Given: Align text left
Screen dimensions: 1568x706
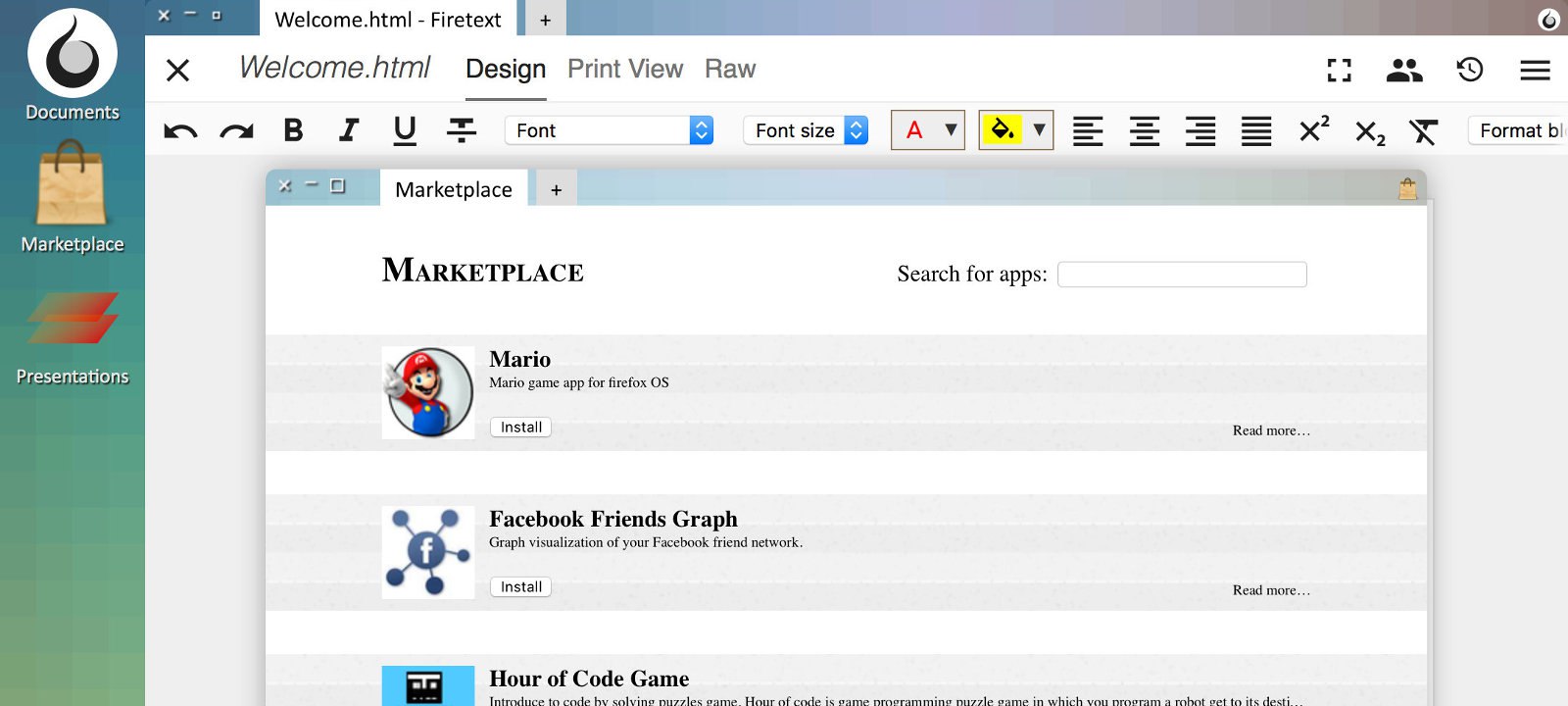Looking at the screenshot, I should pos(1088,130).
